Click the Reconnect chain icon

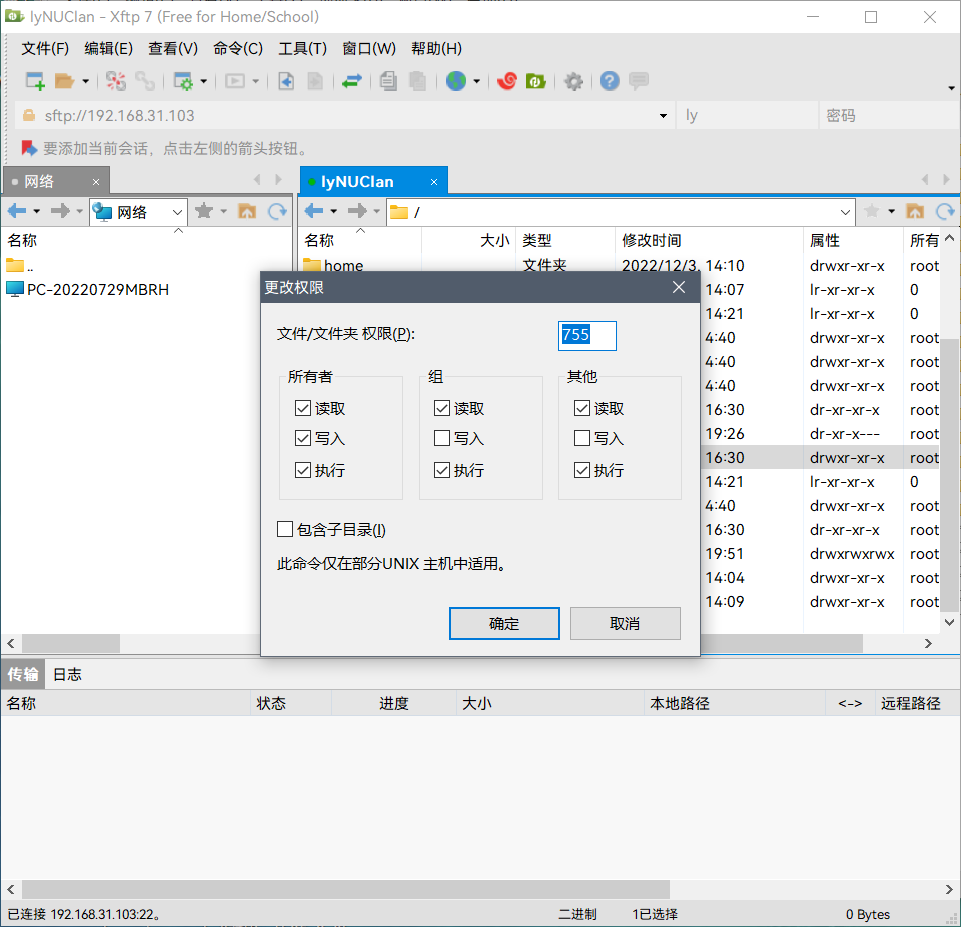pyautogui.click(x=145, y=81)
